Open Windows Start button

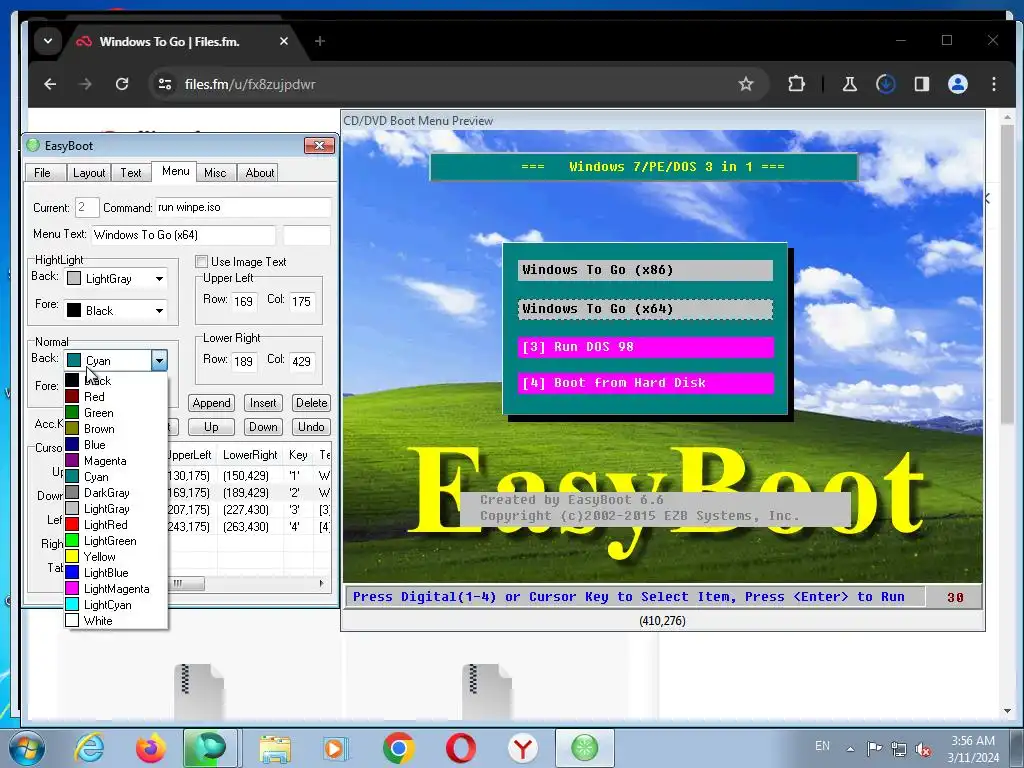click(x=26, y=748)
